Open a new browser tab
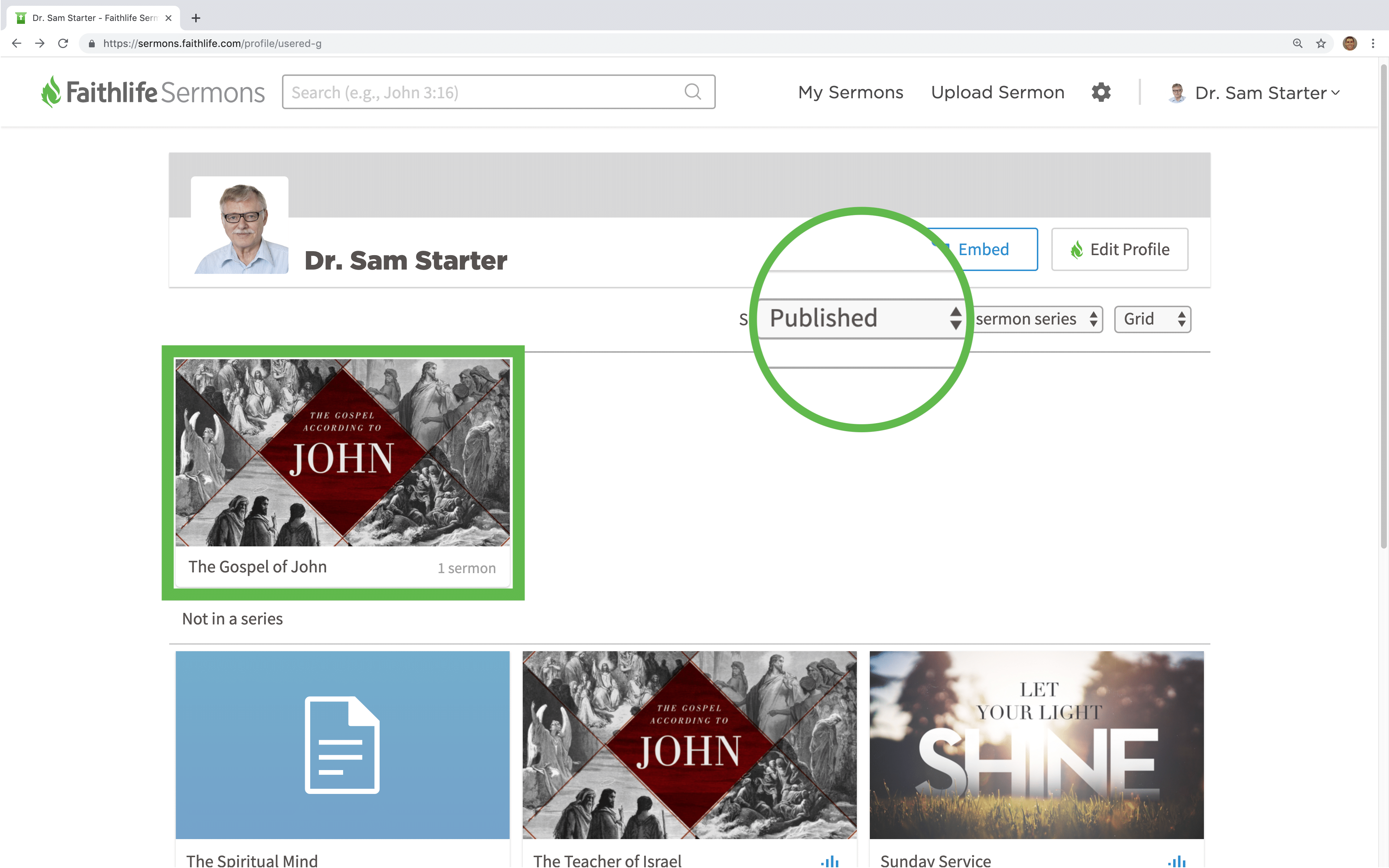1389x868 pixels. pyautogui.click(x=196, y=18)
